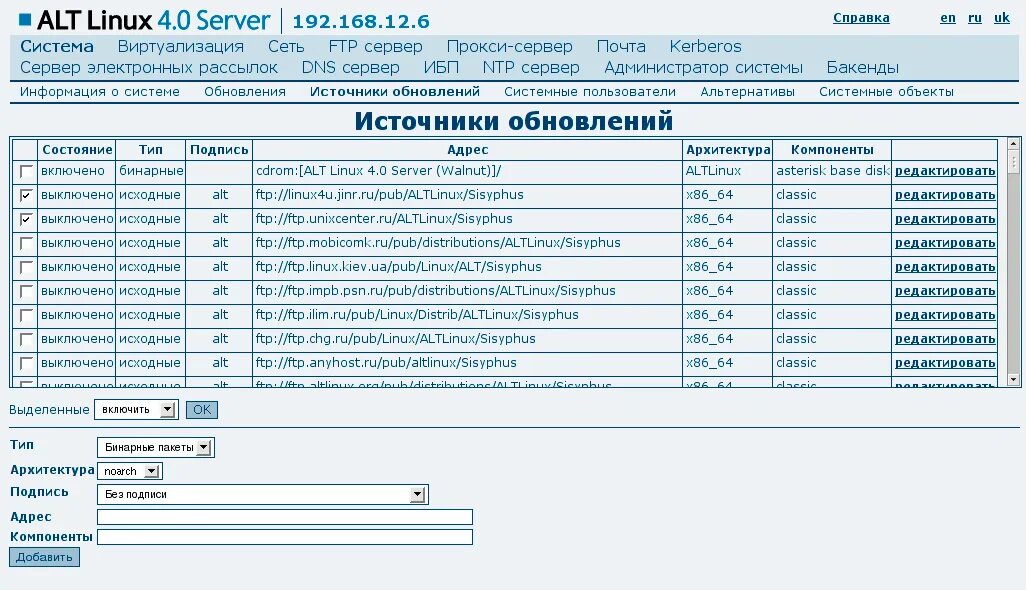The height and width of the screenshot is (590, 1026).
Task: Tick the checkbox for the cdrom source row
Action: tap(26, 171)
